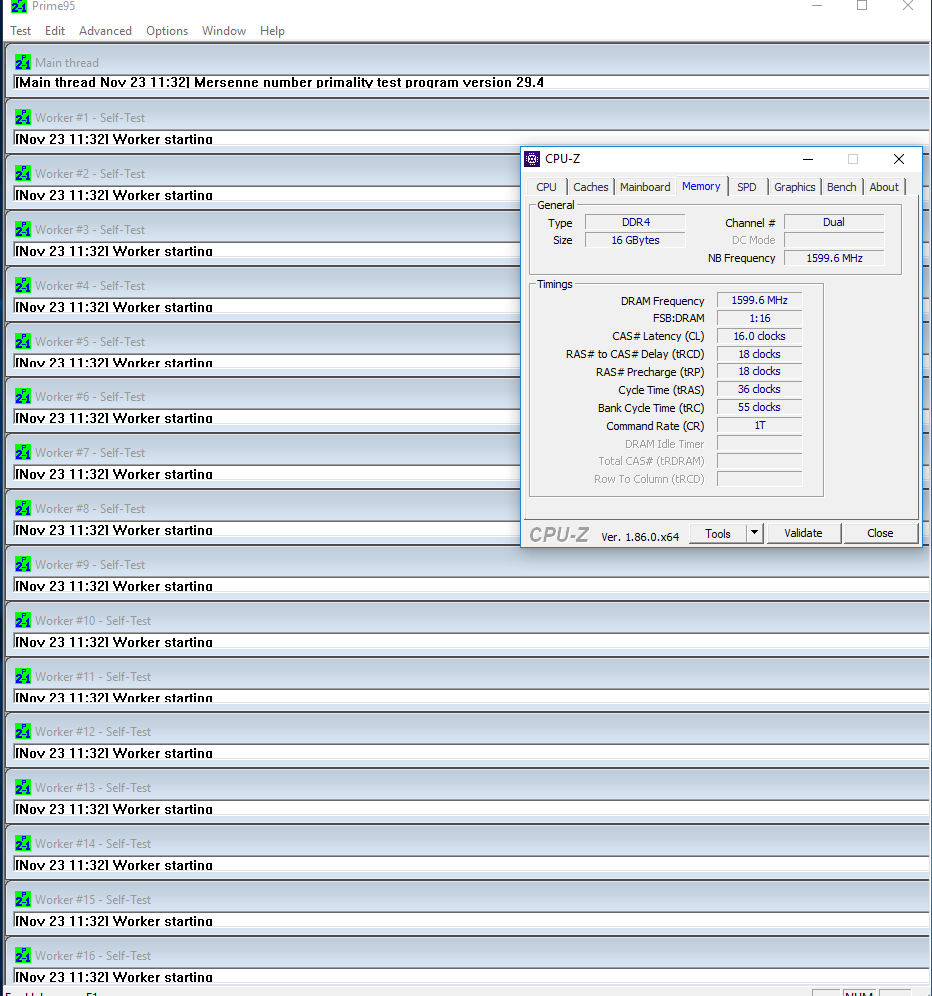The height and width of the screenshot is (996, 932).
Task: Click the Bank Cycle Time value 55 clocks
Action: point(759,407)
